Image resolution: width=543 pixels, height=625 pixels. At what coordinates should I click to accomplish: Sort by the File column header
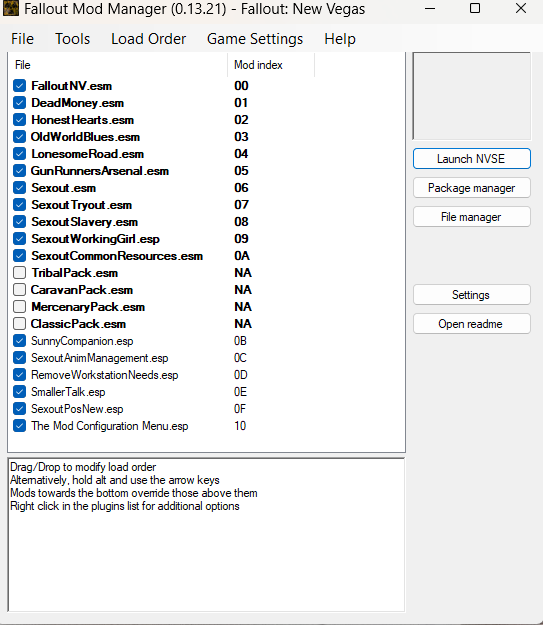tap(118, 65)
